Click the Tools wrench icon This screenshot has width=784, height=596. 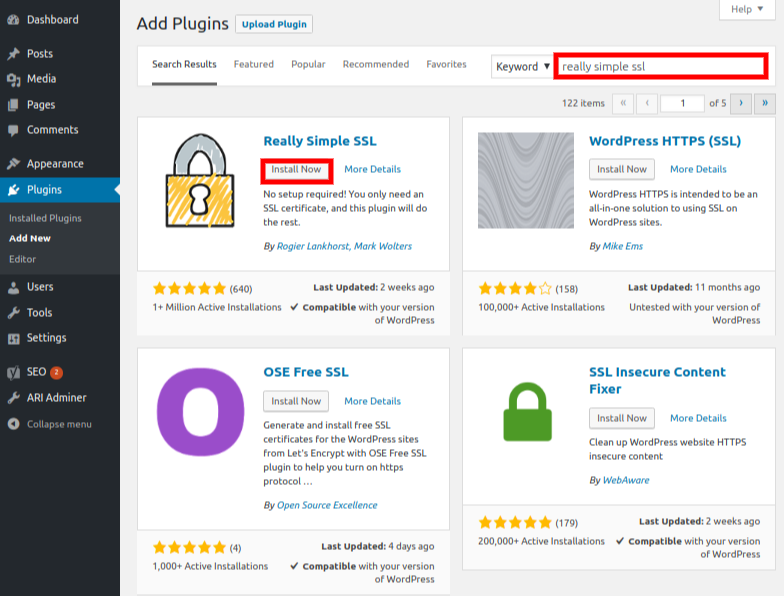coord(14,312)
